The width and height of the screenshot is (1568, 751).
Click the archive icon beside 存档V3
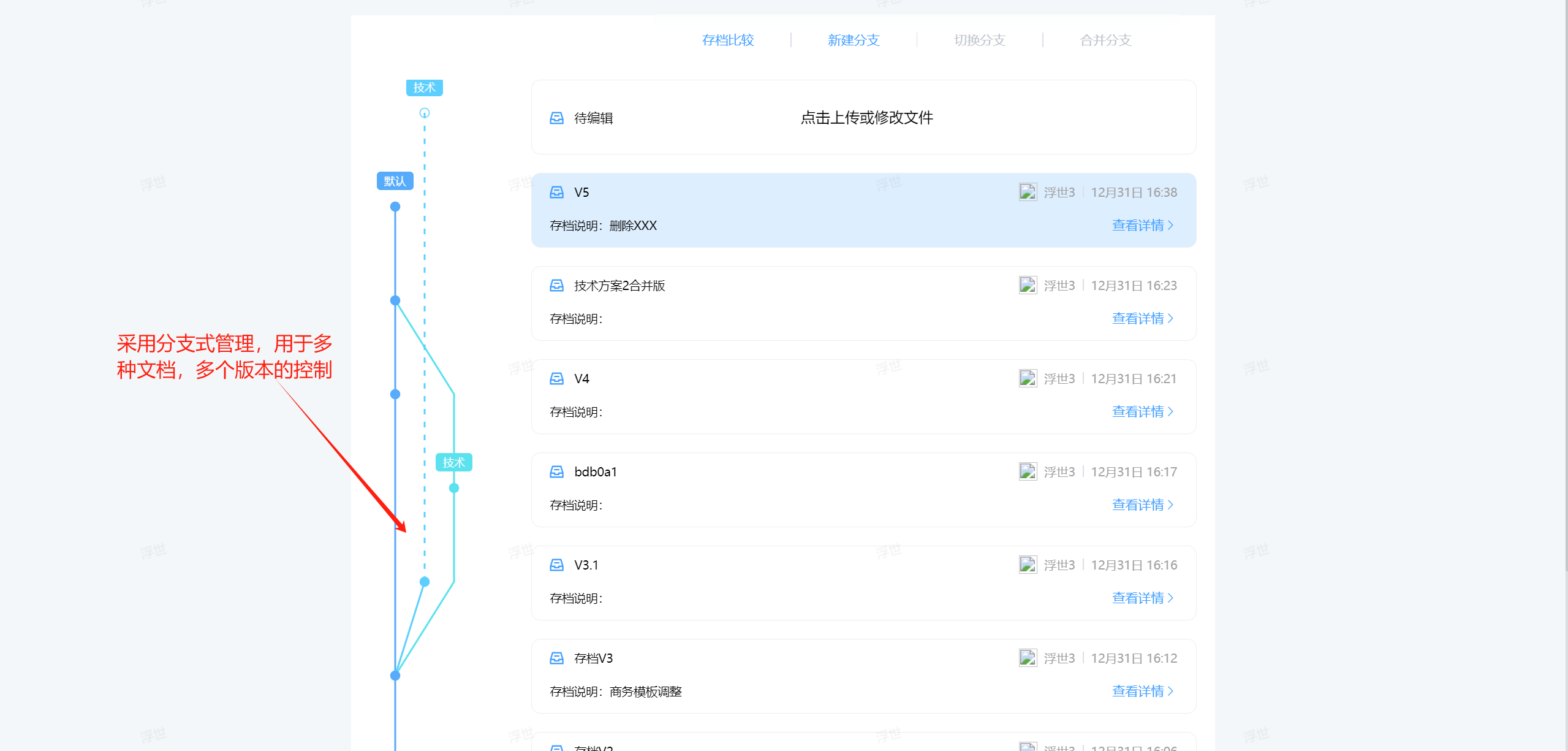pos(556,658)
